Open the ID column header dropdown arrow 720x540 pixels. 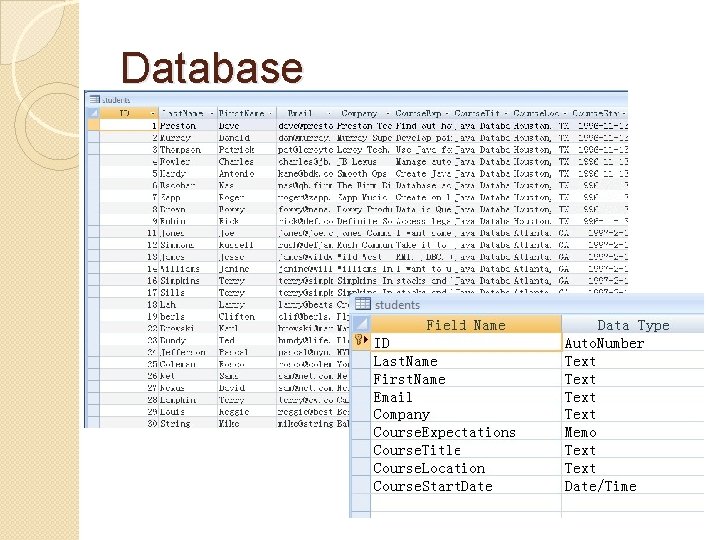tap(153, 113)
